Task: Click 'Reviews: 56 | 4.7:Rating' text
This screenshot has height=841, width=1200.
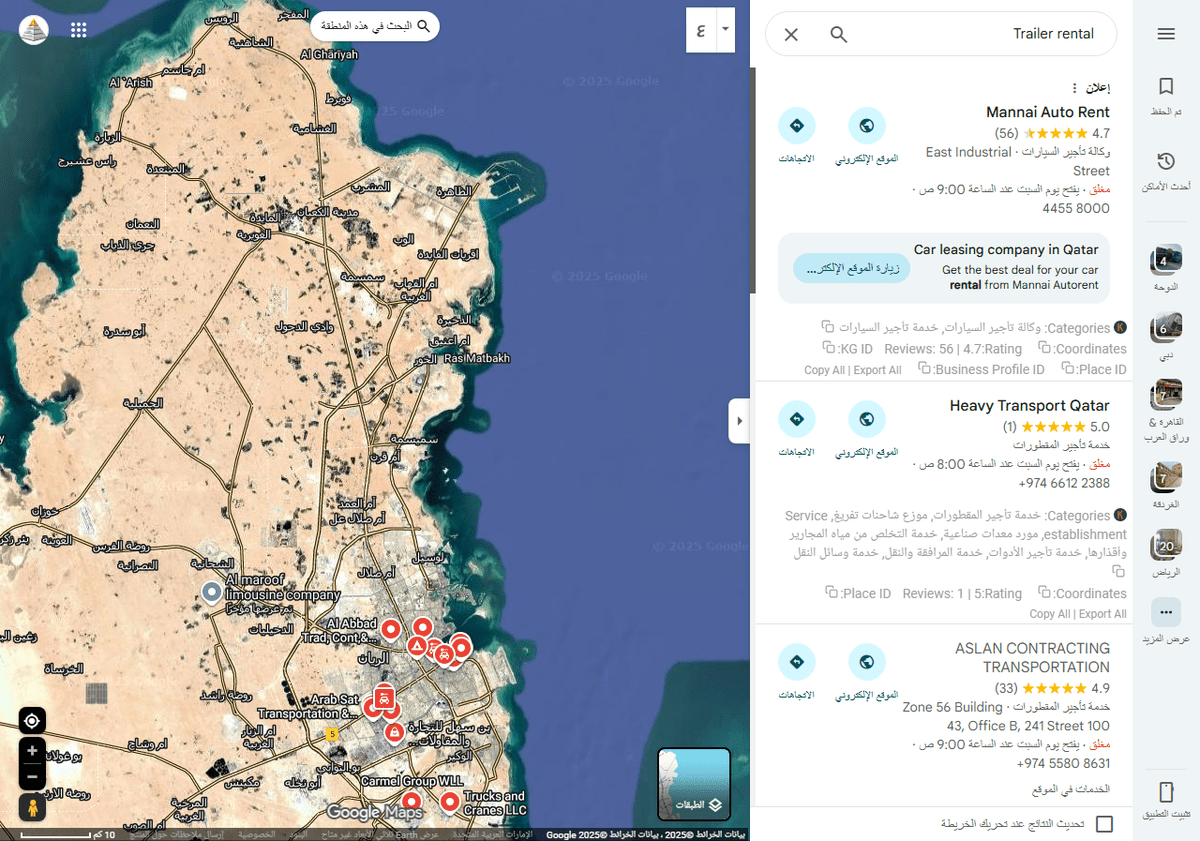Action: click(x=953, y=349)
